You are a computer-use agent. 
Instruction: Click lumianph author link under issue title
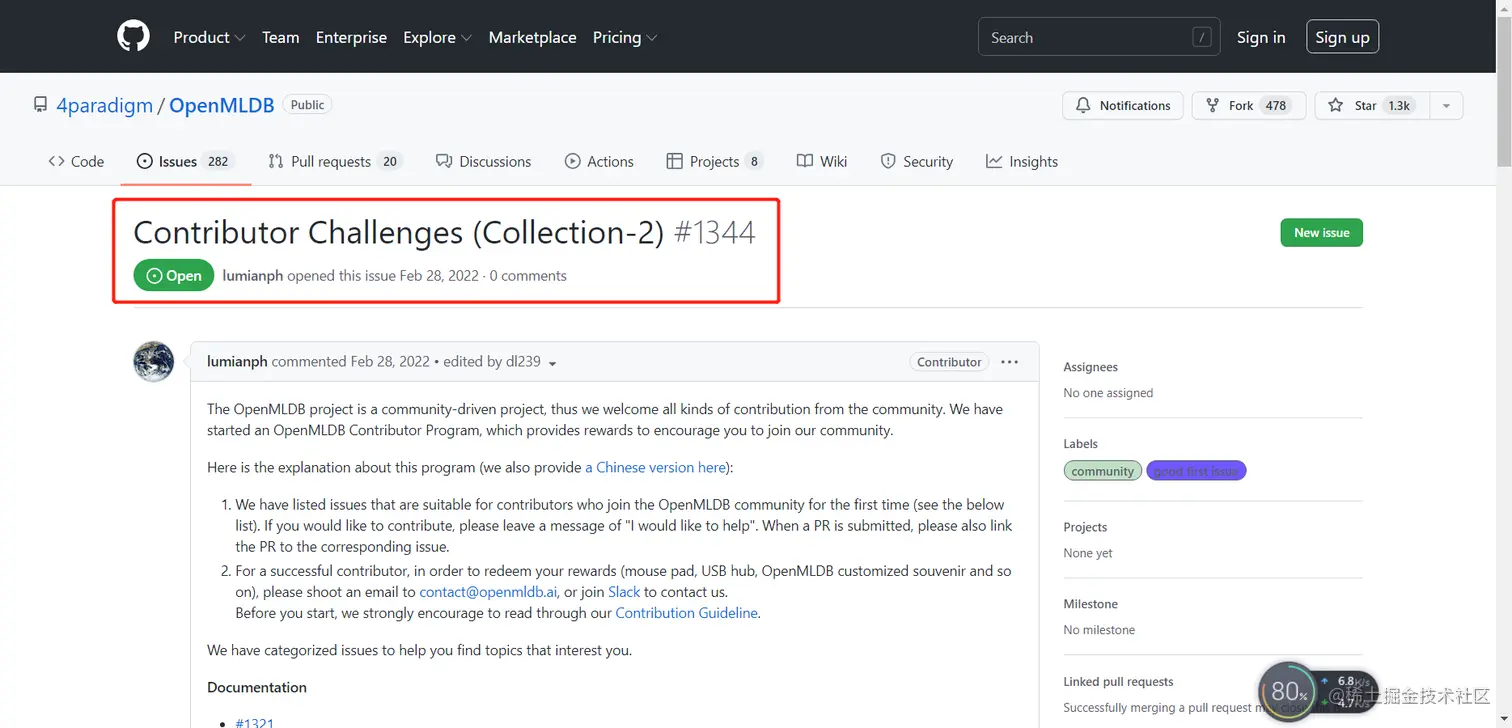pos(253,276)
